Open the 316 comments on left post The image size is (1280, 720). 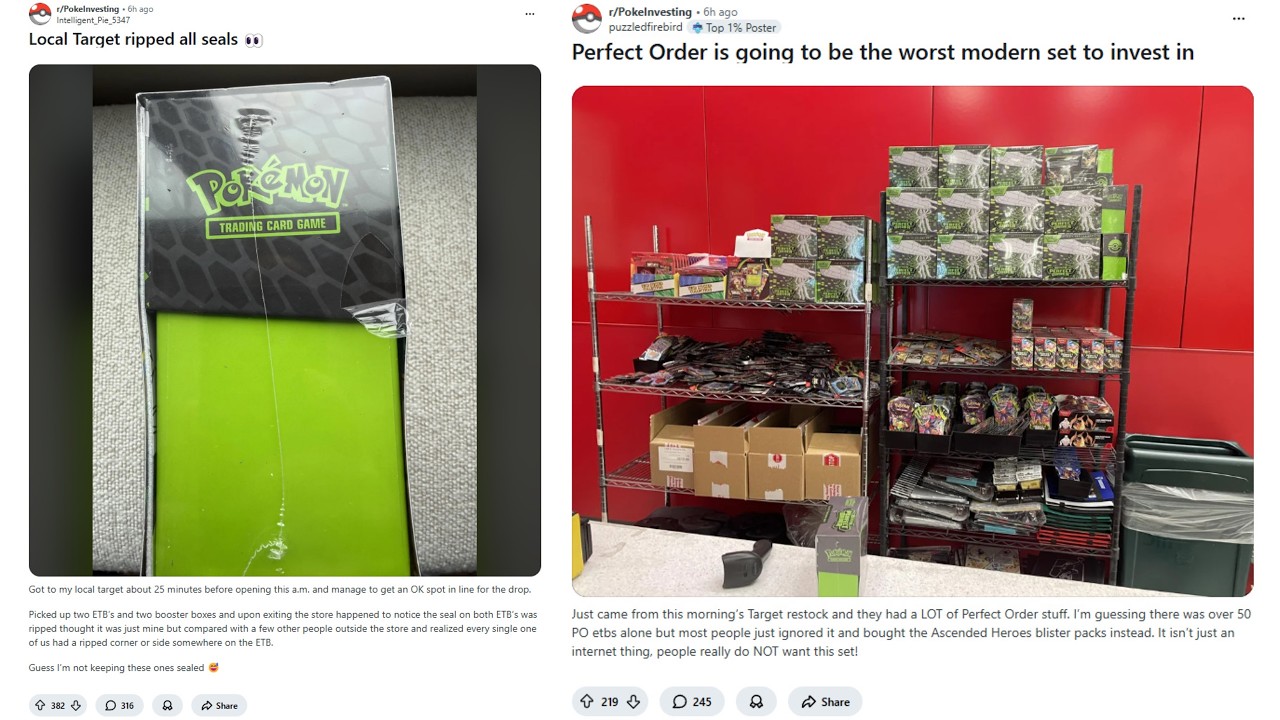[x=119, y=705]
